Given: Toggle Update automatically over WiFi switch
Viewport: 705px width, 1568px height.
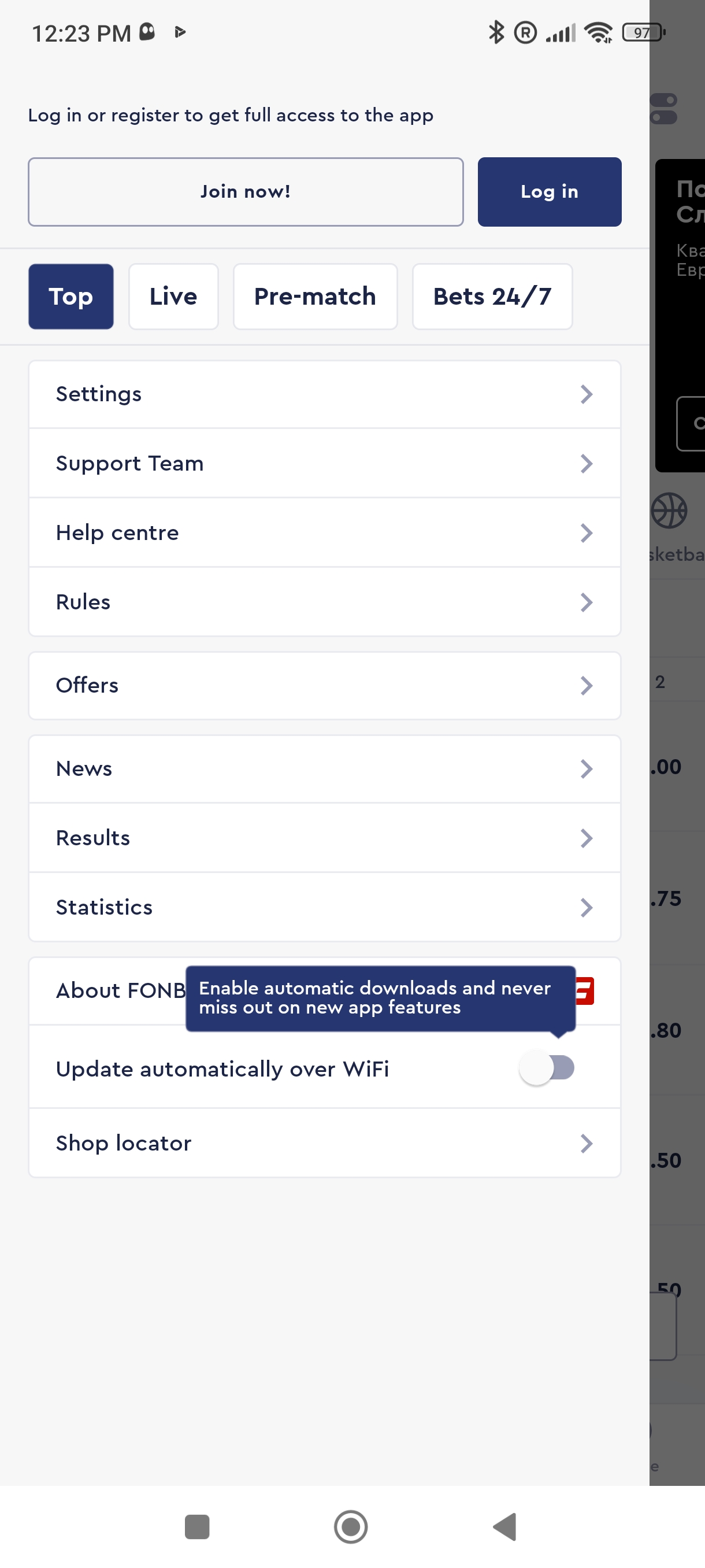Looking at the screenshot, I should coord(546,1068).
